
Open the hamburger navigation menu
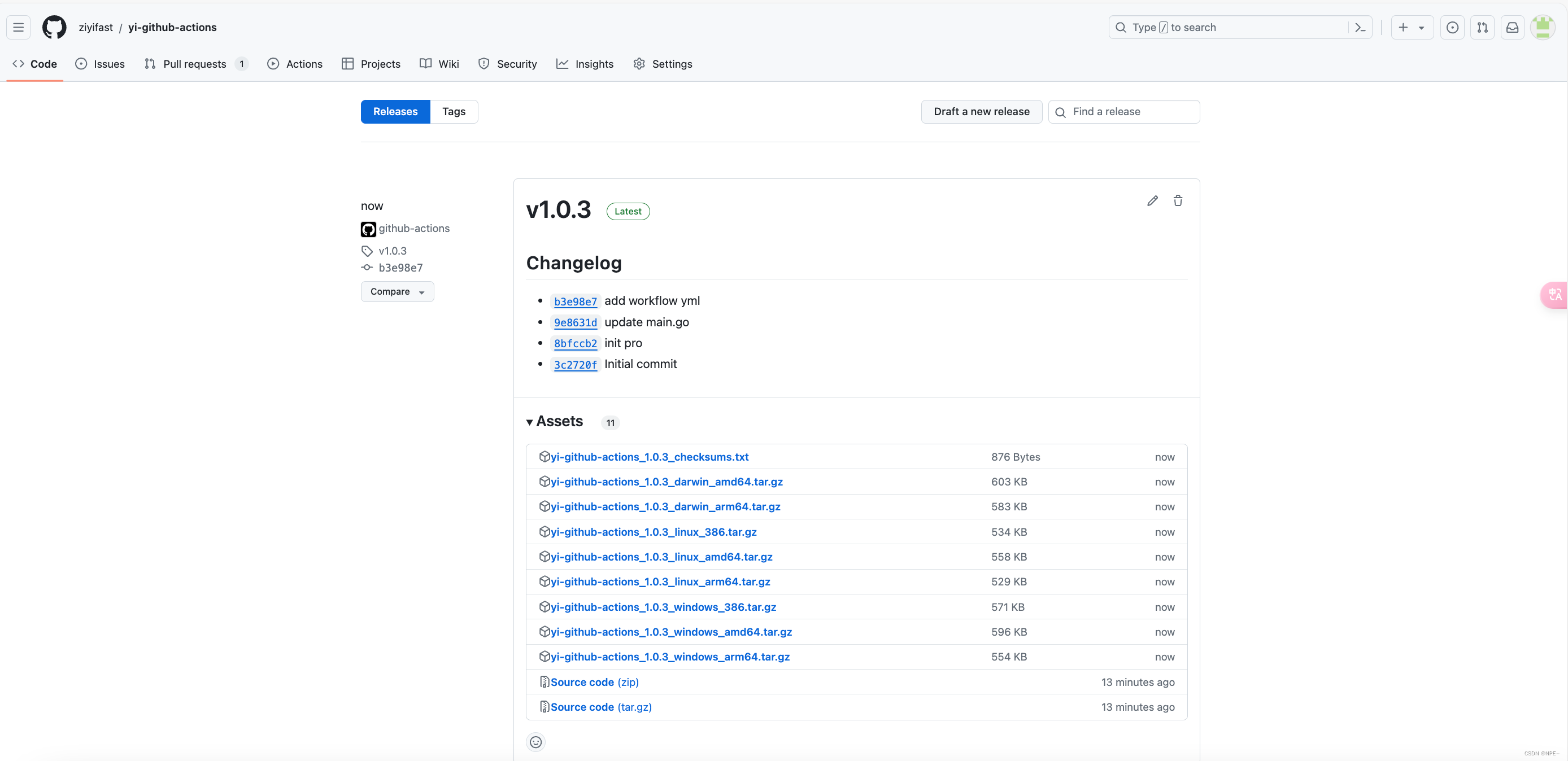[x=18, y=27]
